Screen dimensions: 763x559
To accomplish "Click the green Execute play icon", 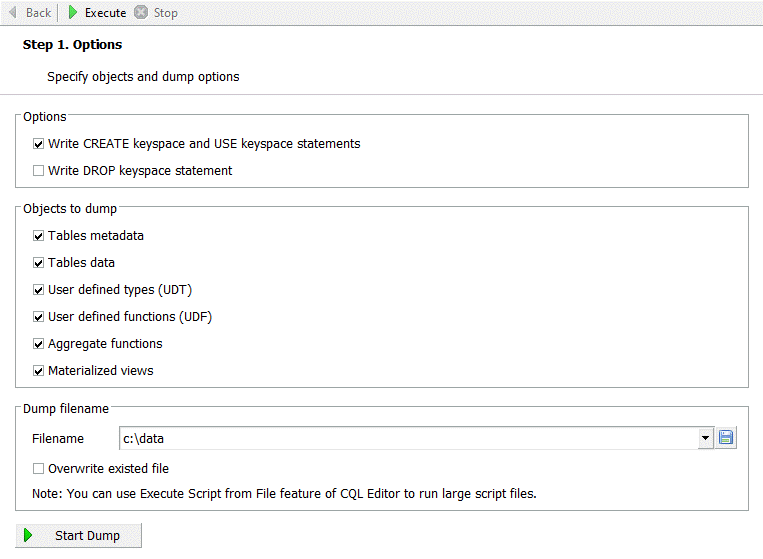I will [73, 13].
